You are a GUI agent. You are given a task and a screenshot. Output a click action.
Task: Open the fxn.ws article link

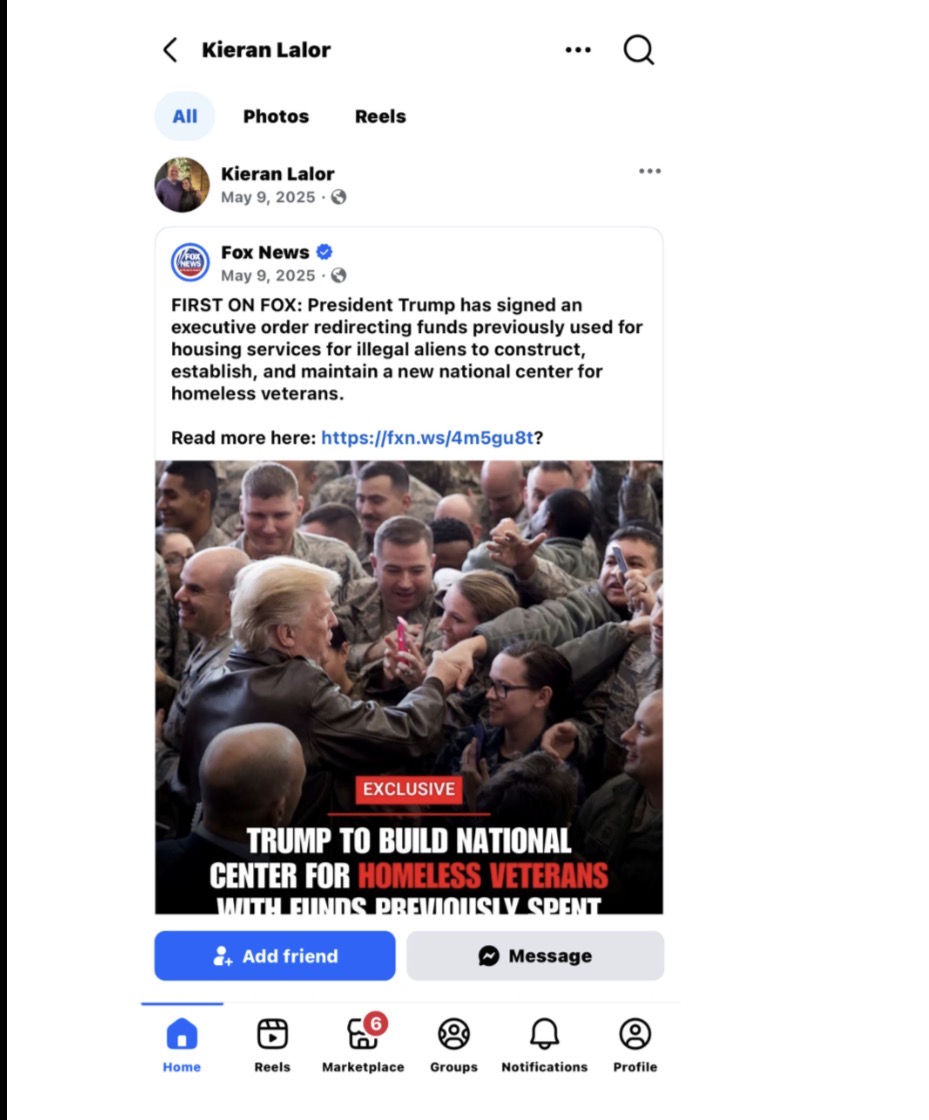pyautogui.click(x=427, y=438)
